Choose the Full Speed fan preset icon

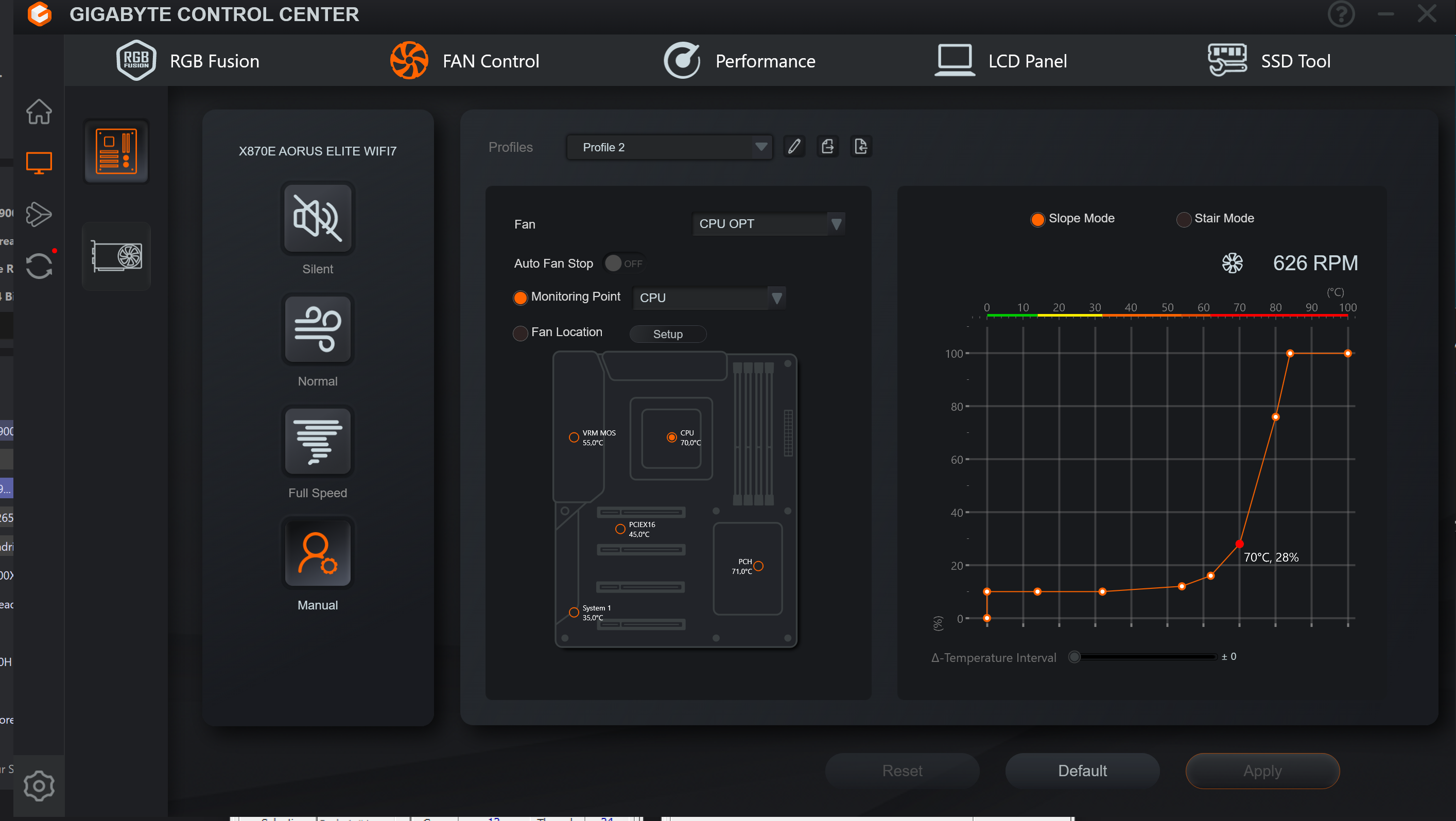tap(318, 441)
